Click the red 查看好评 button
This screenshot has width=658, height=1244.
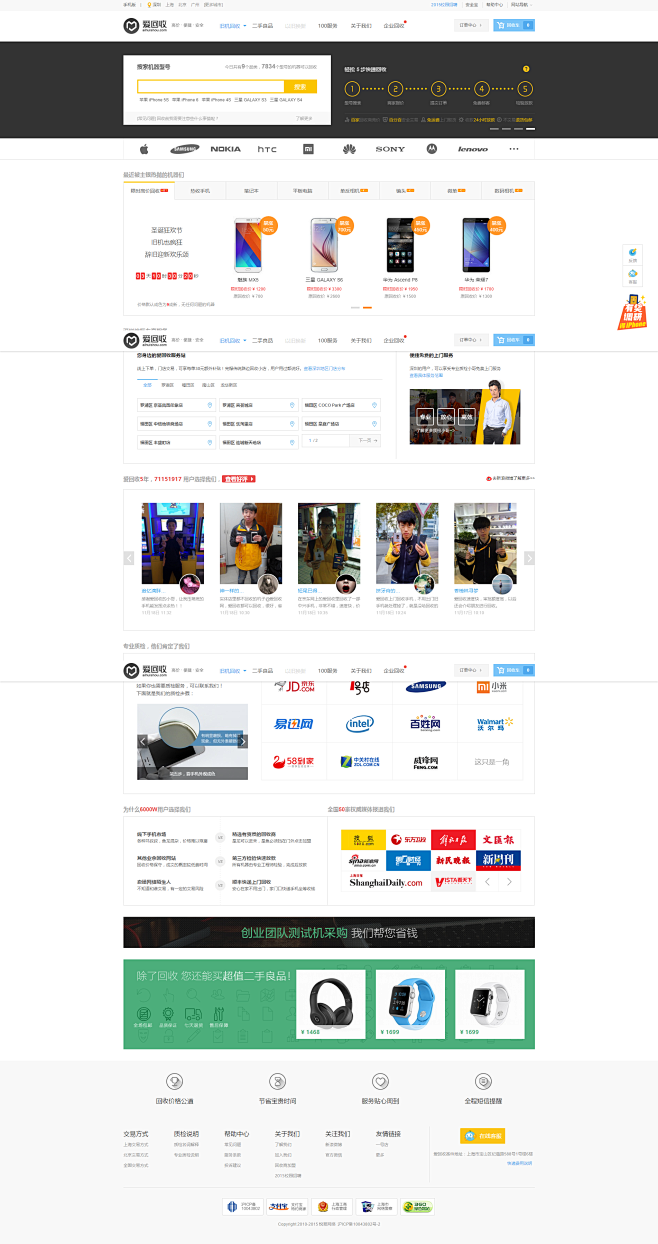tap(240, 479)
